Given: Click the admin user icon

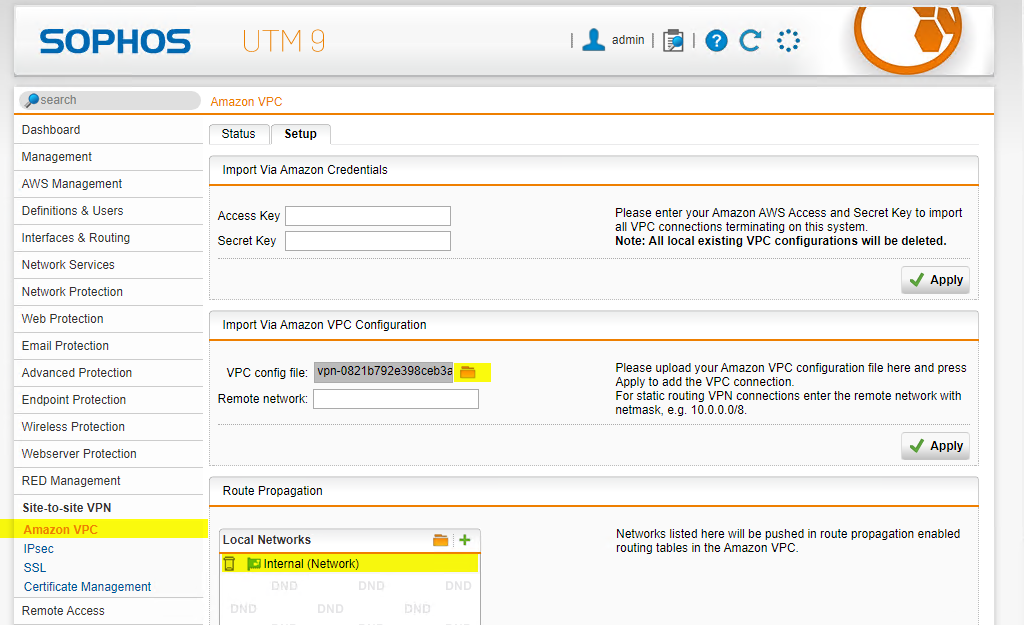Looking at the screenshot, I should pos(594,40).
